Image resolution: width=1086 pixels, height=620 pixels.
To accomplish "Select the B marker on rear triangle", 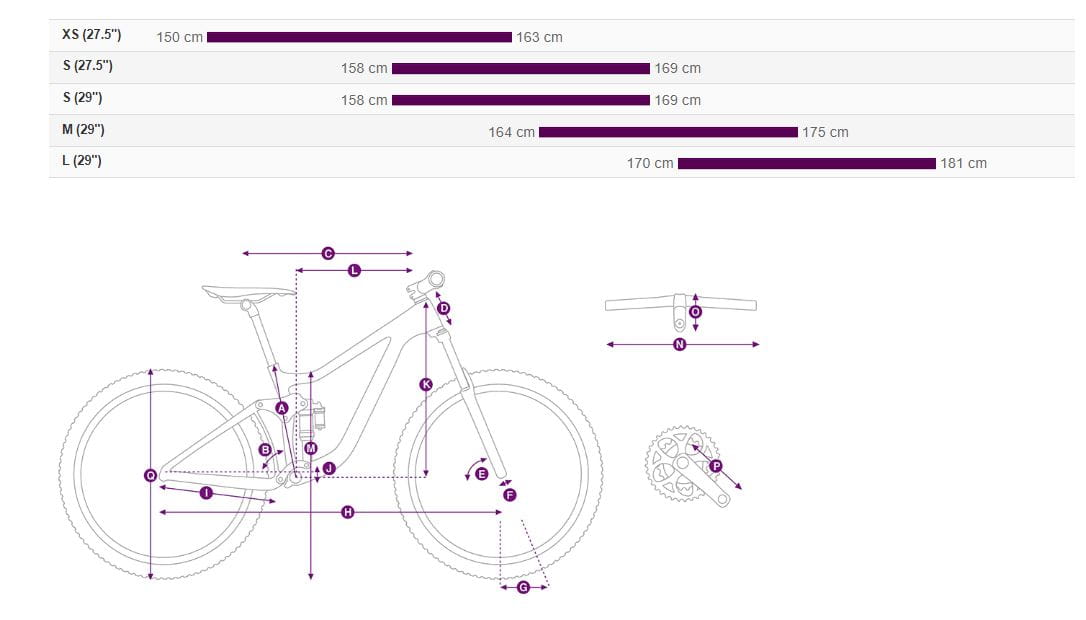I will click(265, 450).
